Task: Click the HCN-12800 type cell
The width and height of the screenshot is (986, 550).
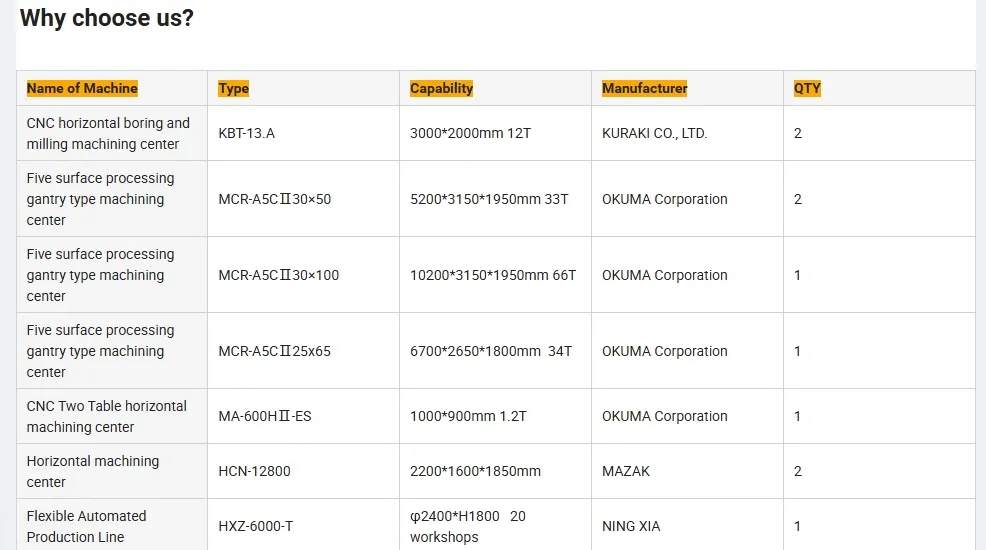Action: click(254, 471)
